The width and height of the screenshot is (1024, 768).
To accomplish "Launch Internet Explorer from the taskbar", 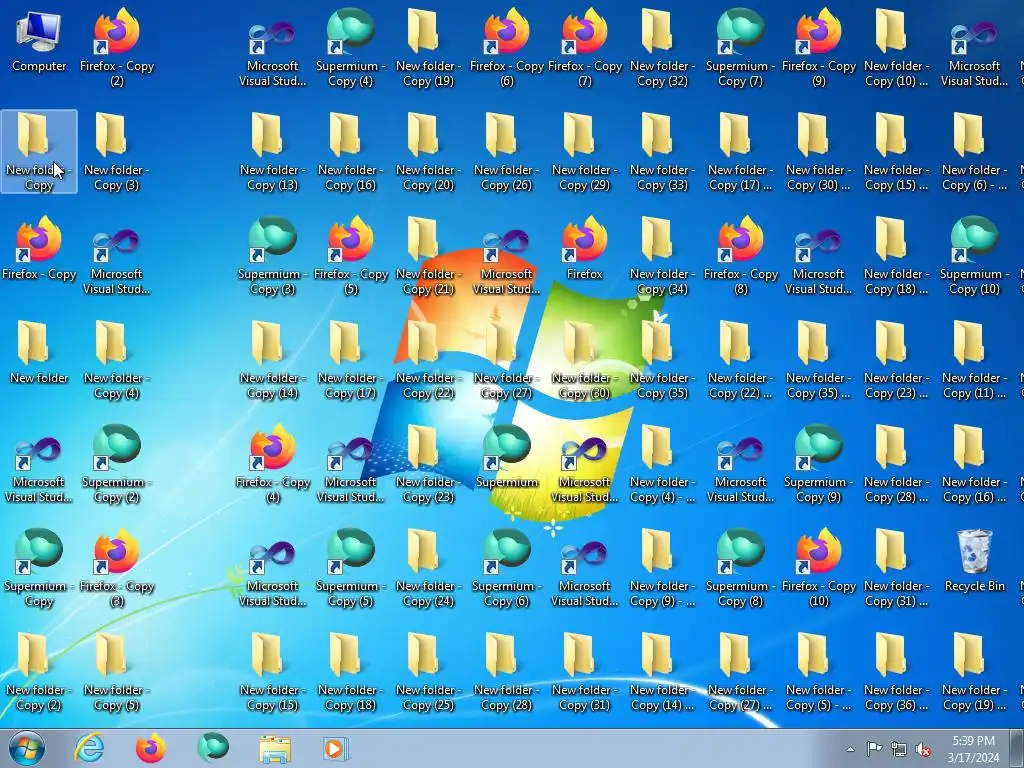I will (89, 748).
